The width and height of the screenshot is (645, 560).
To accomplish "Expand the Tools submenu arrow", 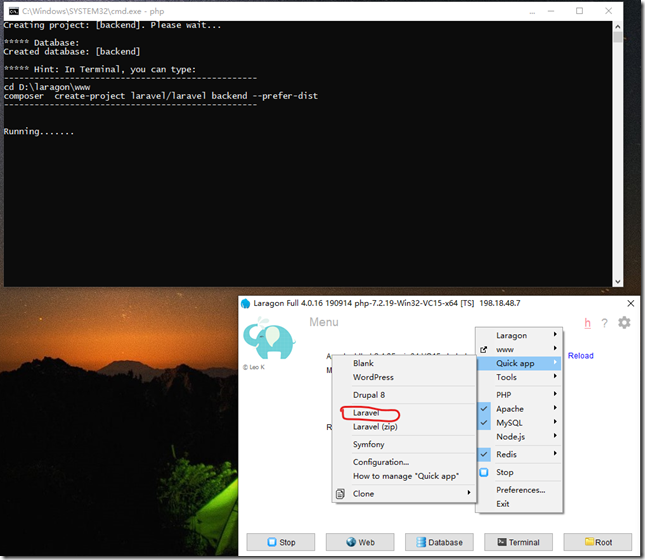I will [x=555, y=376].
